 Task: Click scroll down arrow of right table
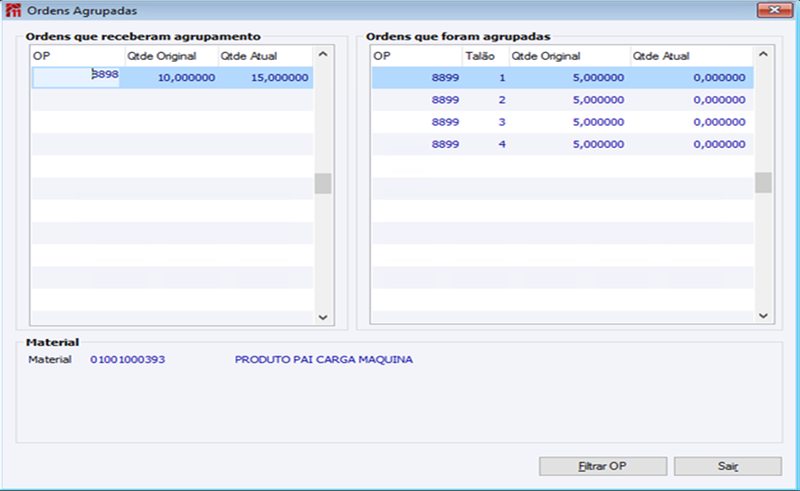(763, 316)
